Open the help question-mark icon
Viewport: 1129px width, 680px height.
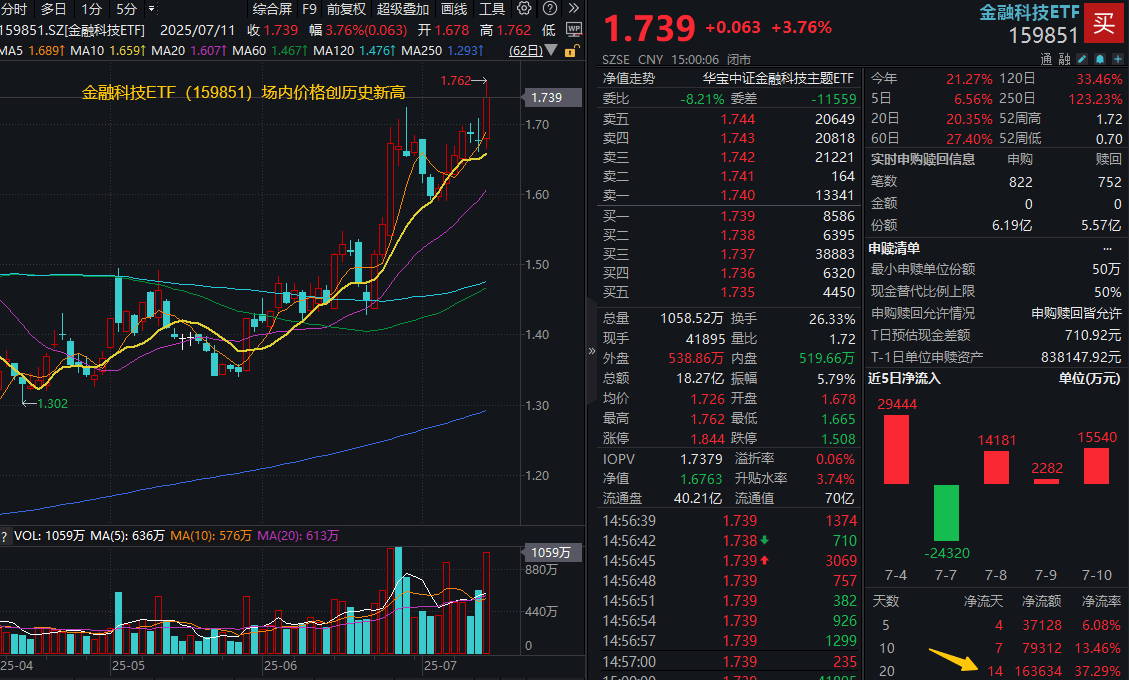coord(548,9)
